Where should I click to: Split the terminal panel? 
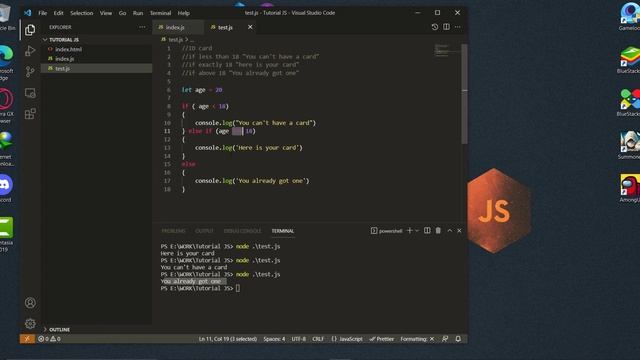[427, 231]
